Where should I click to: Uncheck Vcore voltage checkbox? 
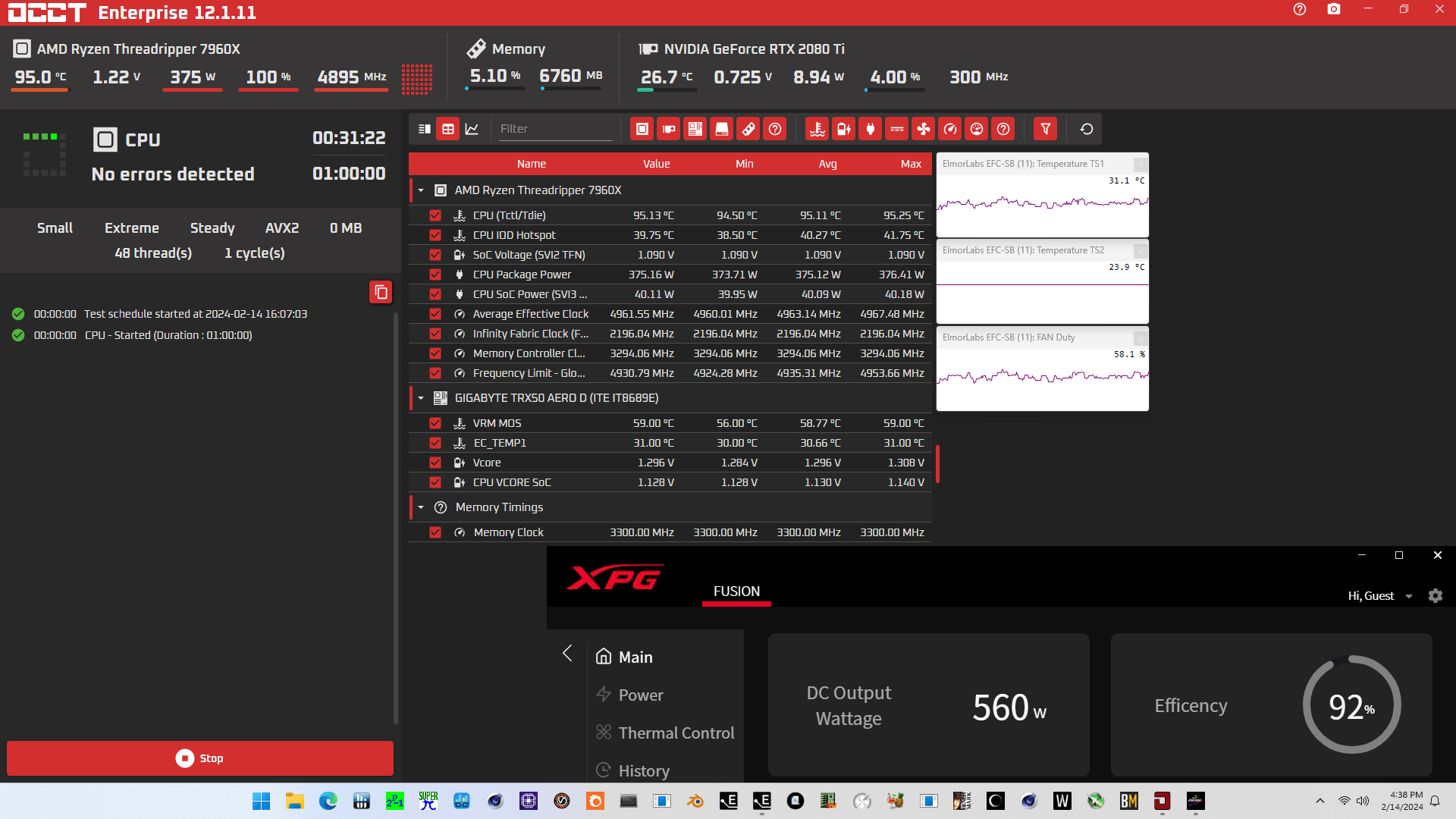tap(435, 463)
